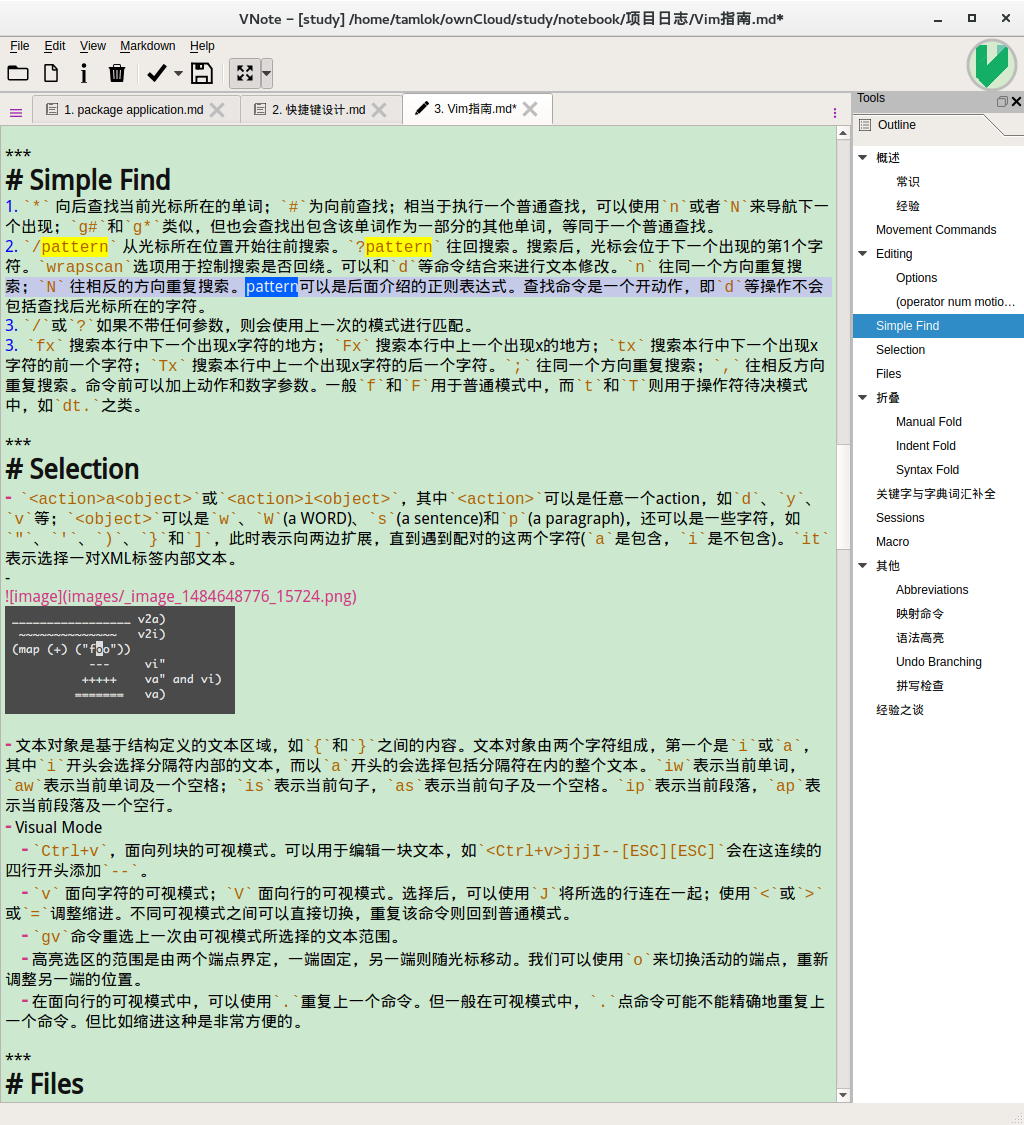The height and width of the screenshot is (1125, 1024).
Task: Open a notebook folder from the toolbar
Action: [18, 72]
